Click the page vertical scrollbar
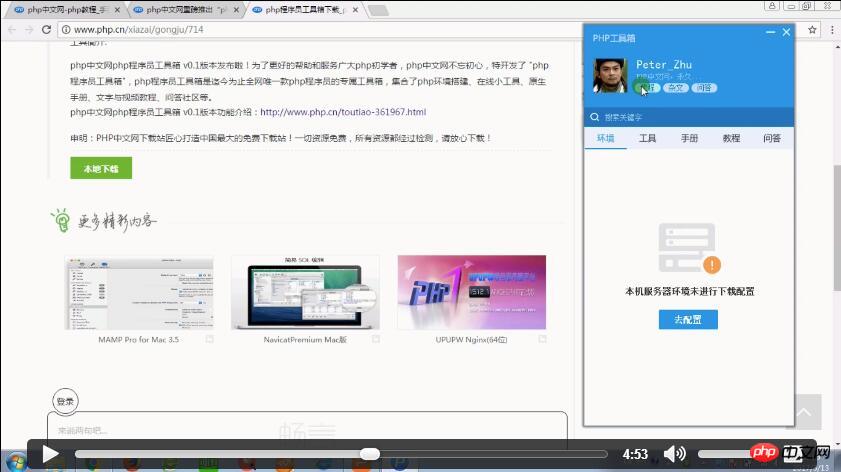 coord(837,228)
